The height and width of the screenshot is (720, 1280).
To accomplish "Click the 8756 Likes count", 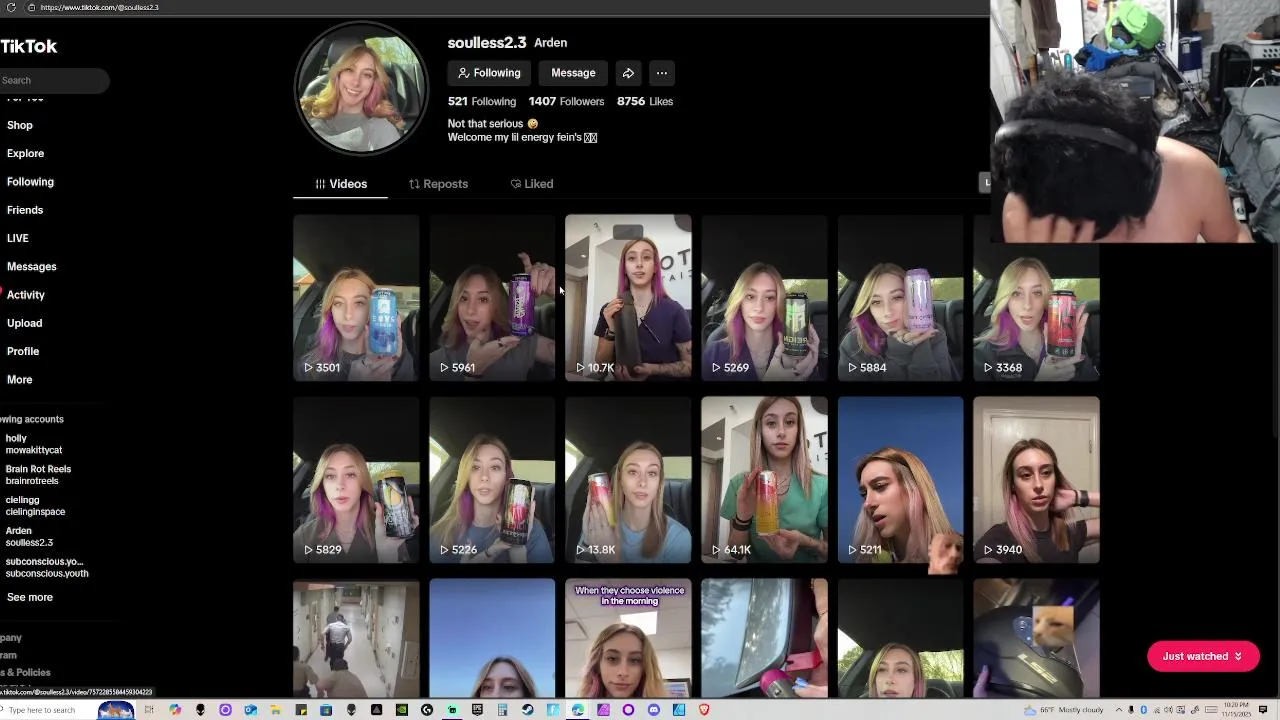I will pos(645,101).
